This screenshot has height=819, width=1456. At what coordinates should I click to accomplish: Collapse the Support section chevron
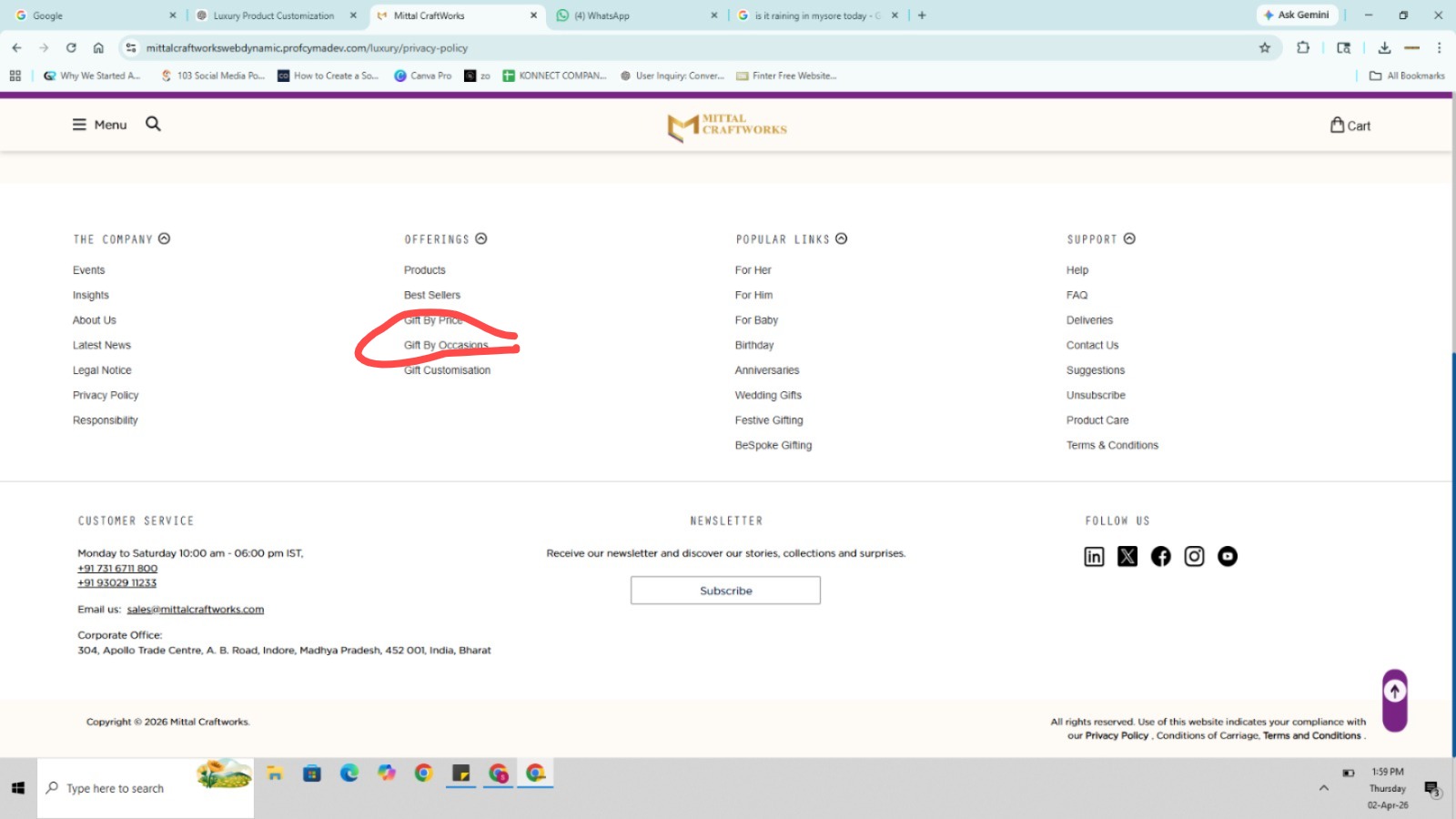point(1129,238)
